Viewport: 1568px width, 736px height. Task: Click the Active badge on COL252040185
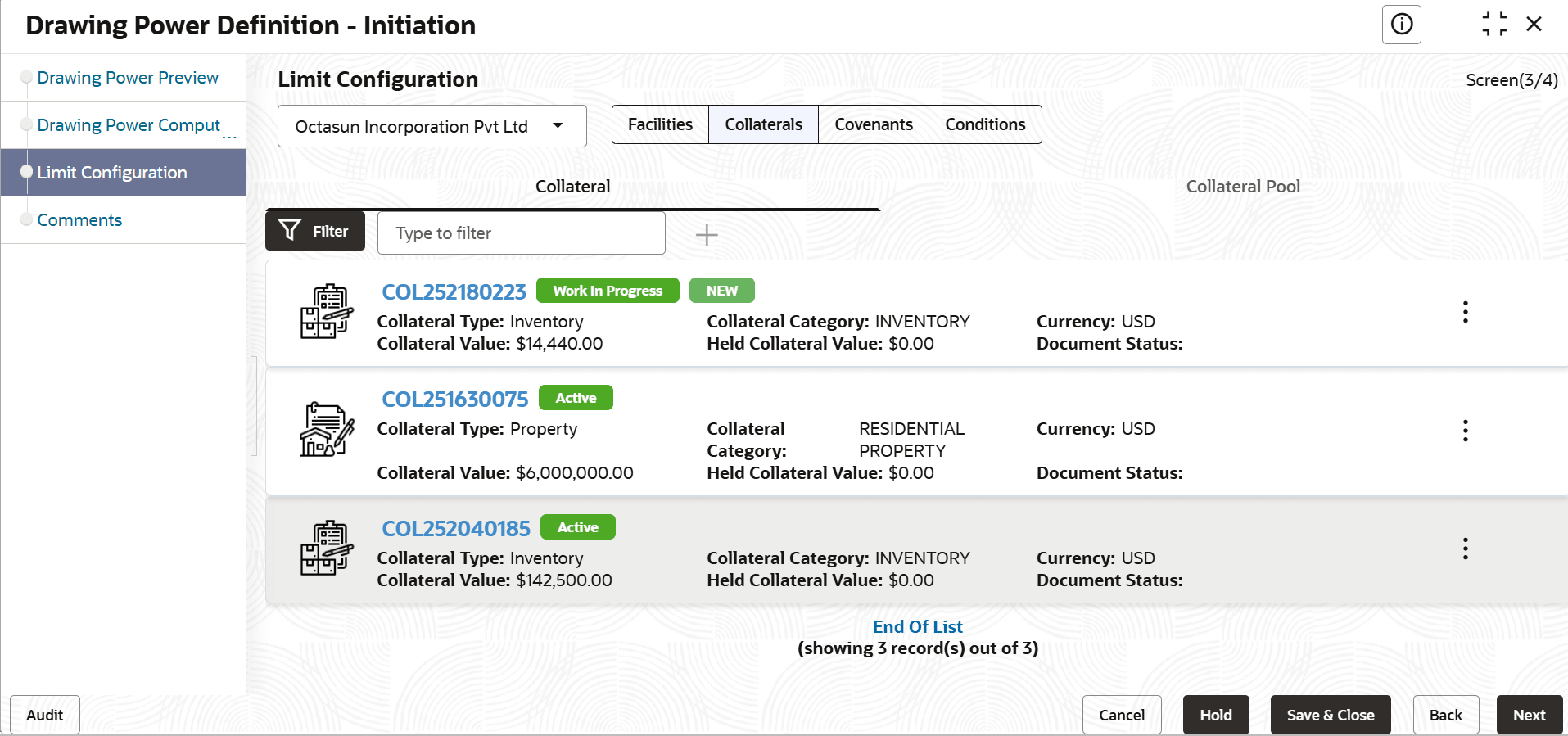tap(578, 527)
